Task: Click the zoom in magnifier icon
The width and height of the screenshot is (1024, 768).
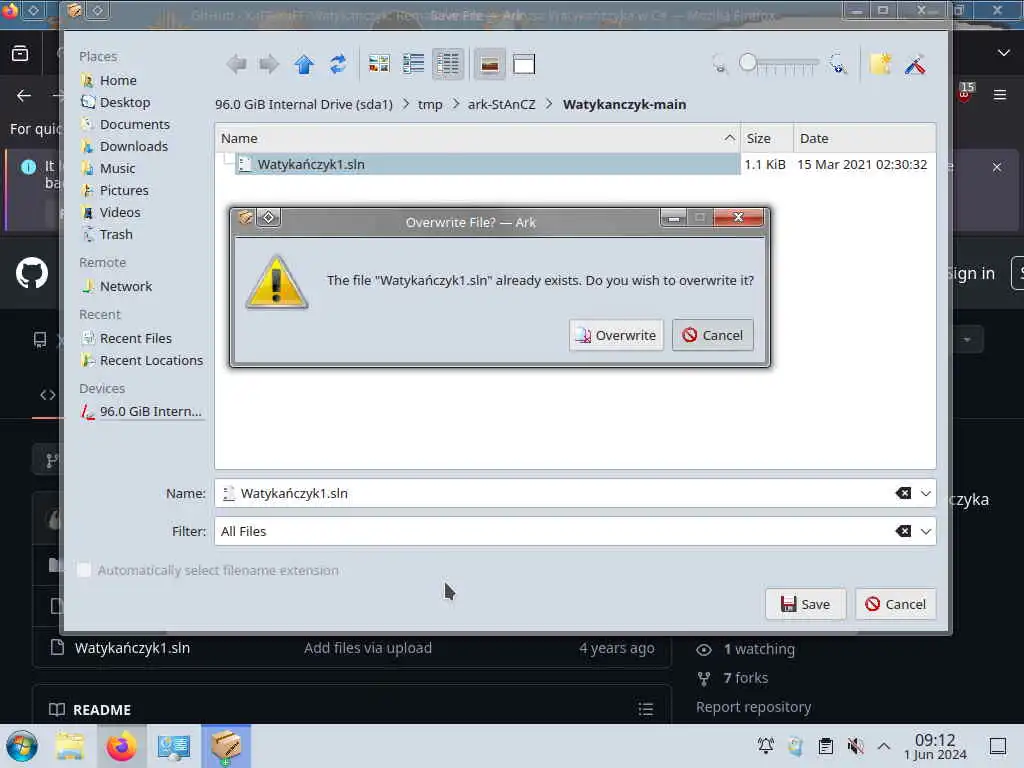Action: coord(838,65)
